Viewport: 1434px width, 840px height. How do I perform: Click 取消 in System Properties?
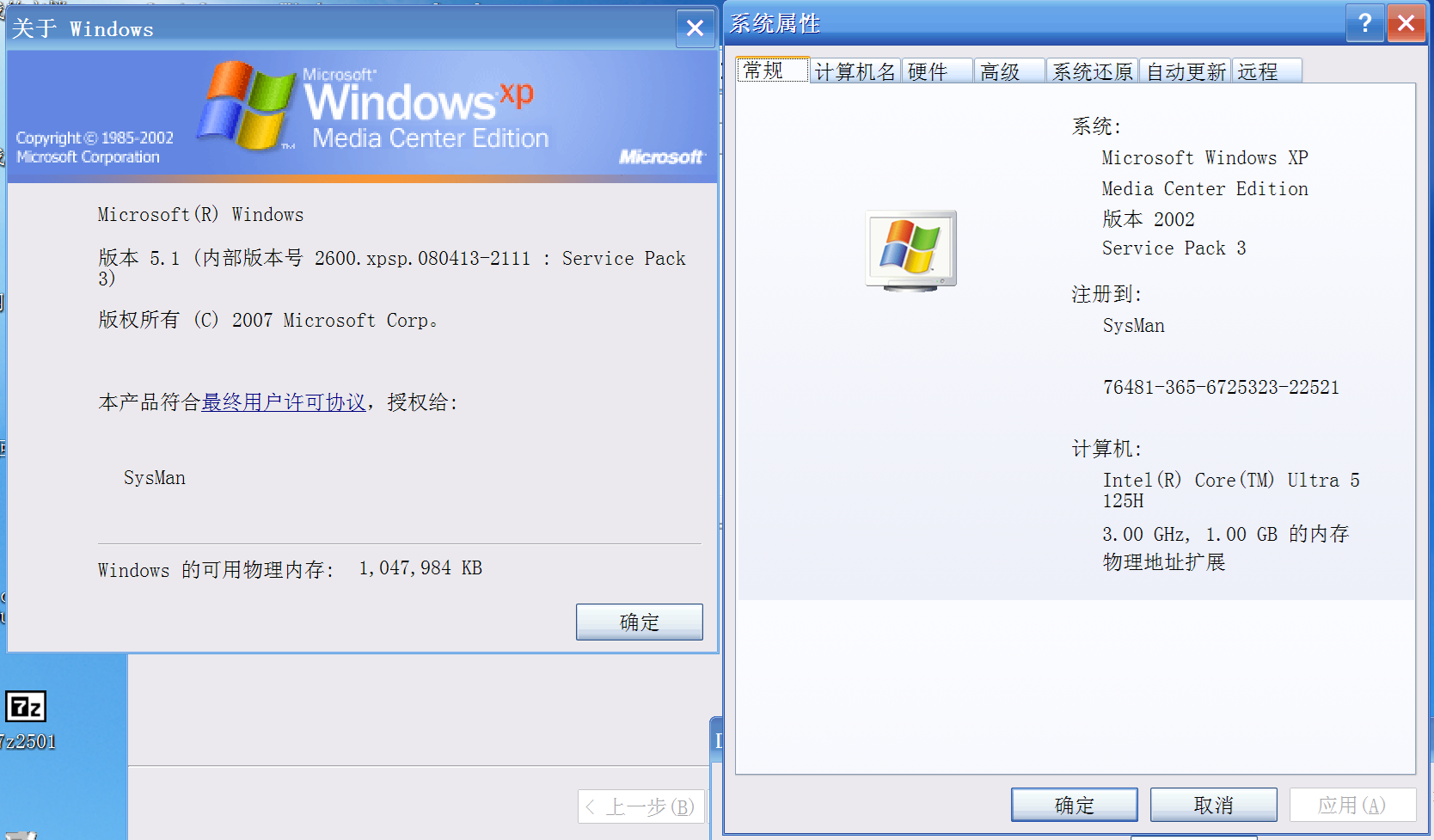(1213, 805)
